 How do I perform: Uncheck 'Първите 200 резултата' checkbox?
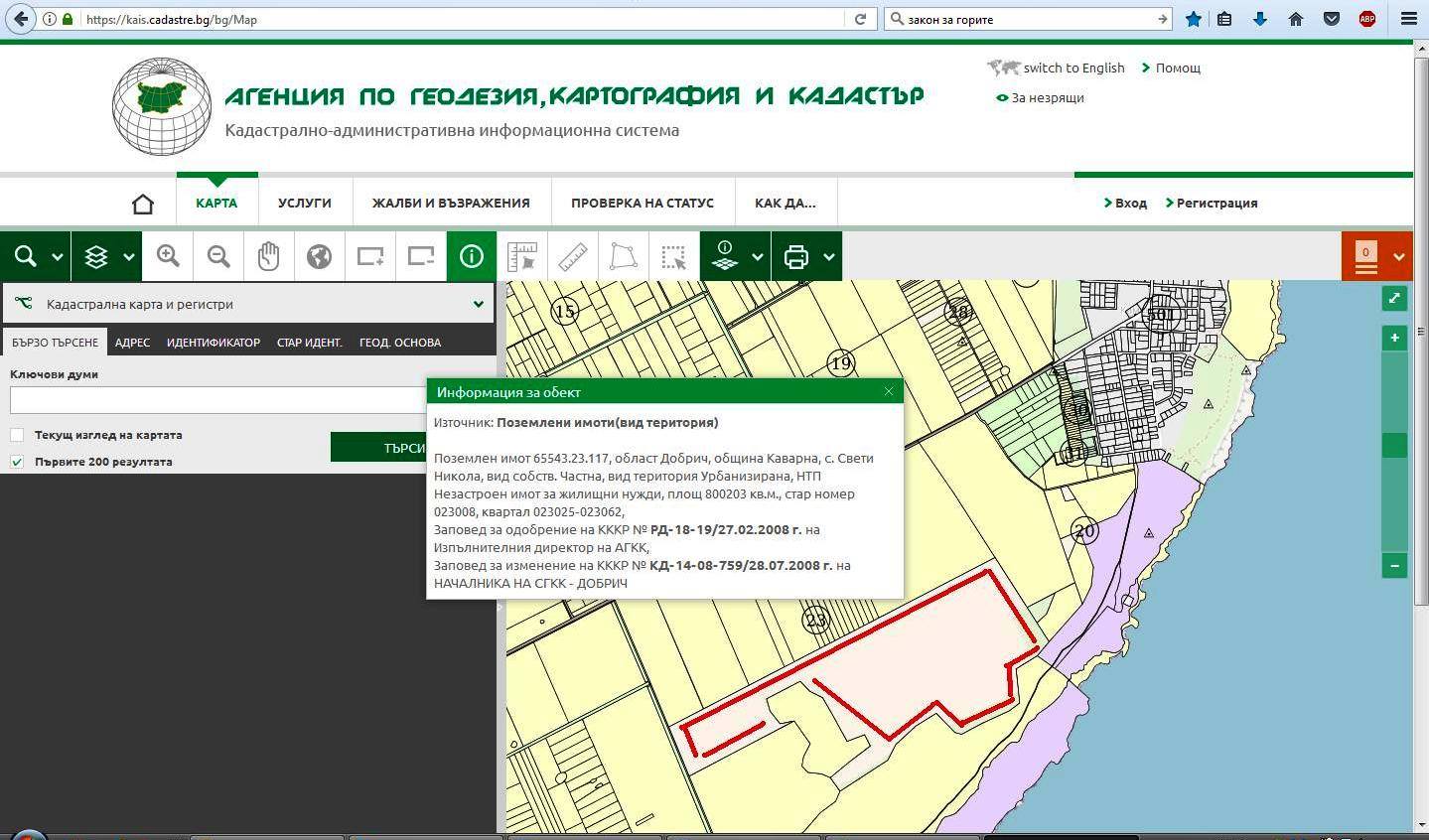coord(17,462)
